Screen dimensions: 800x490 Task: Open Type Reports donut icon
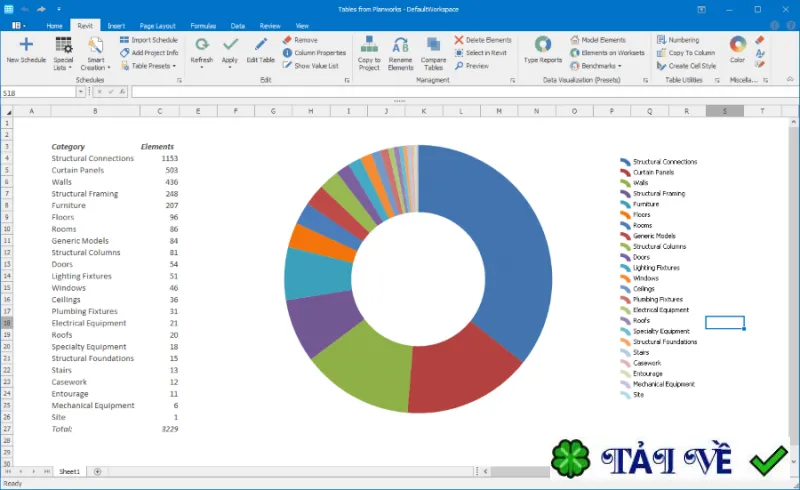[x=543, y=44]
